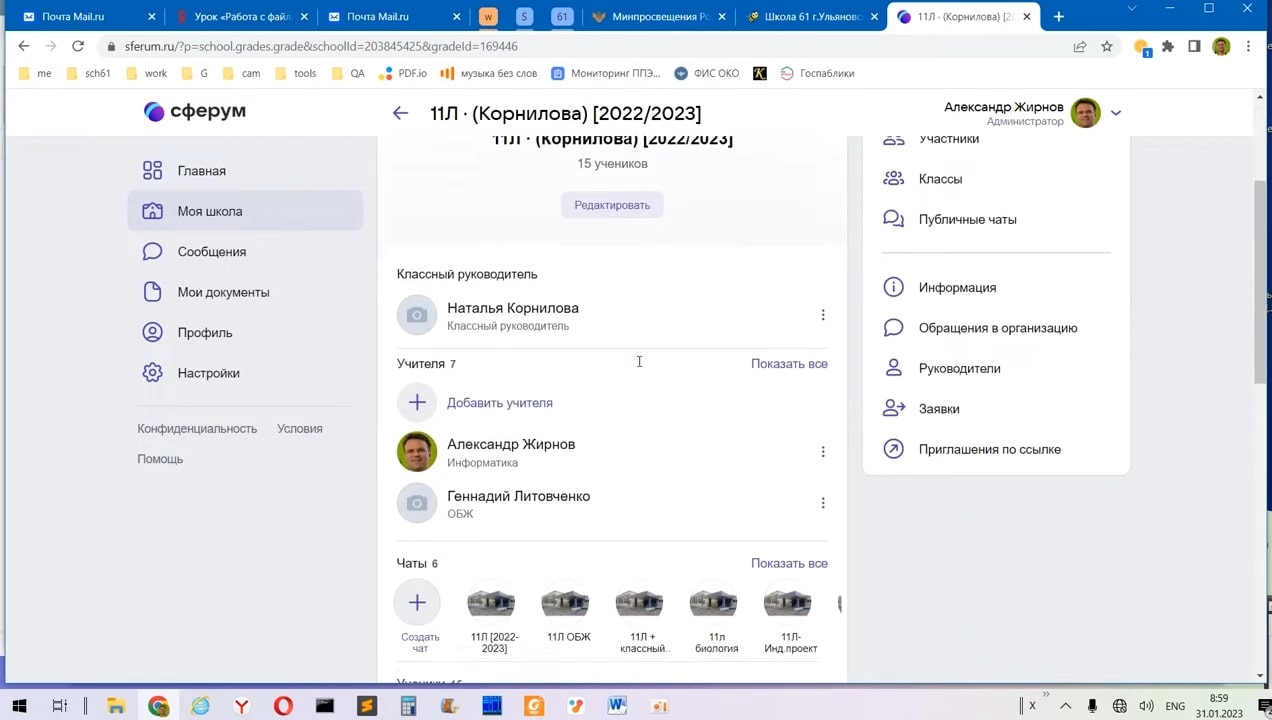
Task: Click the page vertical scrollbar thumb
Action: pos(1260,280)
